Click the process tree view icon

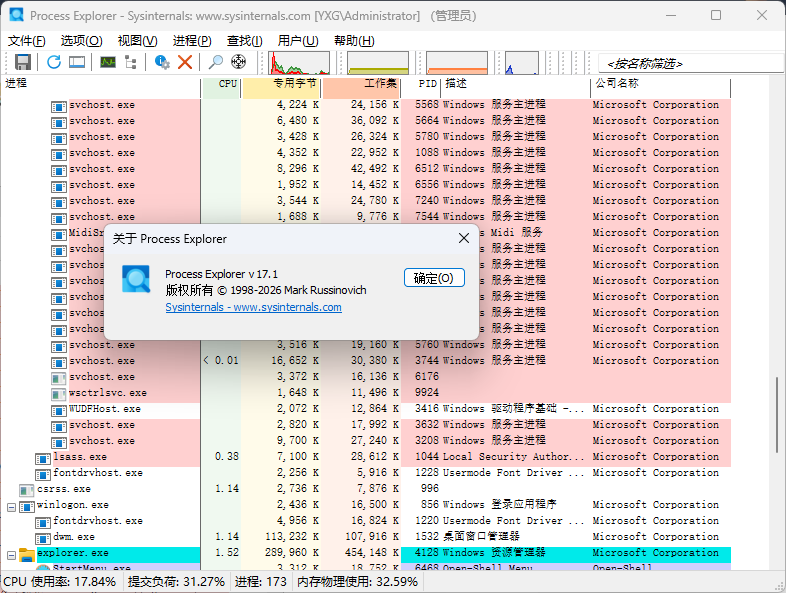(x=131, y=62)
